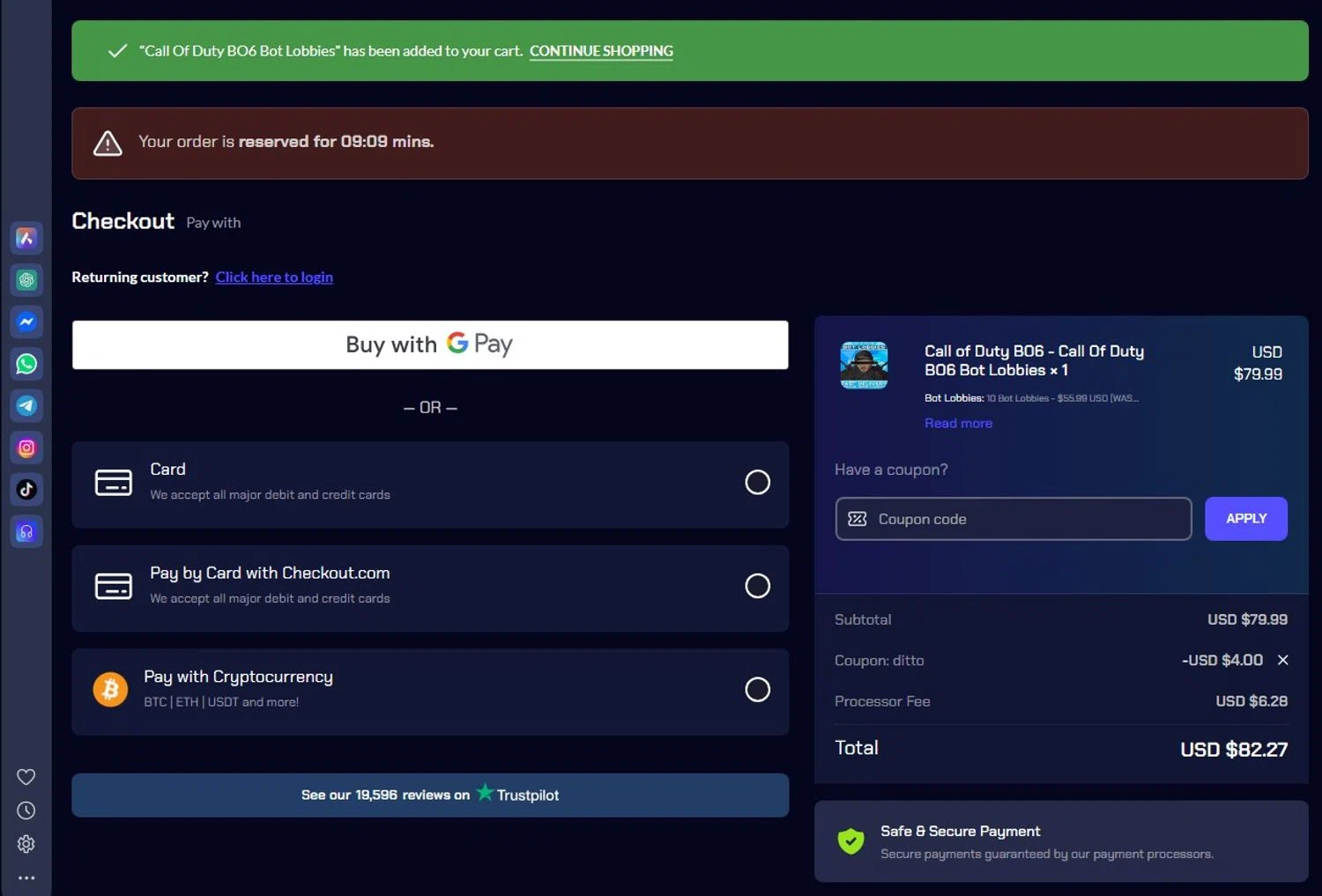
Task: Open WhatsApp in the sidebar
Action: pos(26,364)
